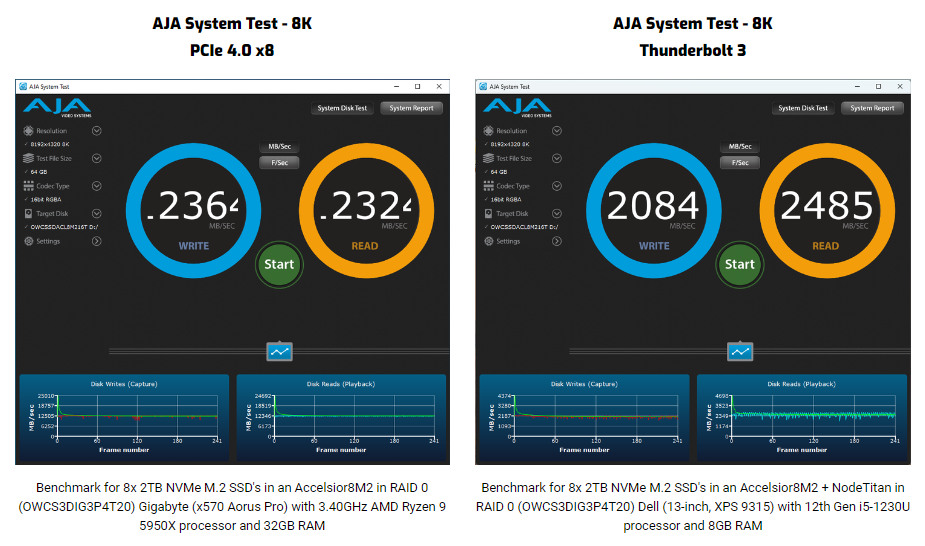Click the 2084 WRITE gauge, Thunderbolt window
Screen dimensions: 925x546
tap(654, 210)
